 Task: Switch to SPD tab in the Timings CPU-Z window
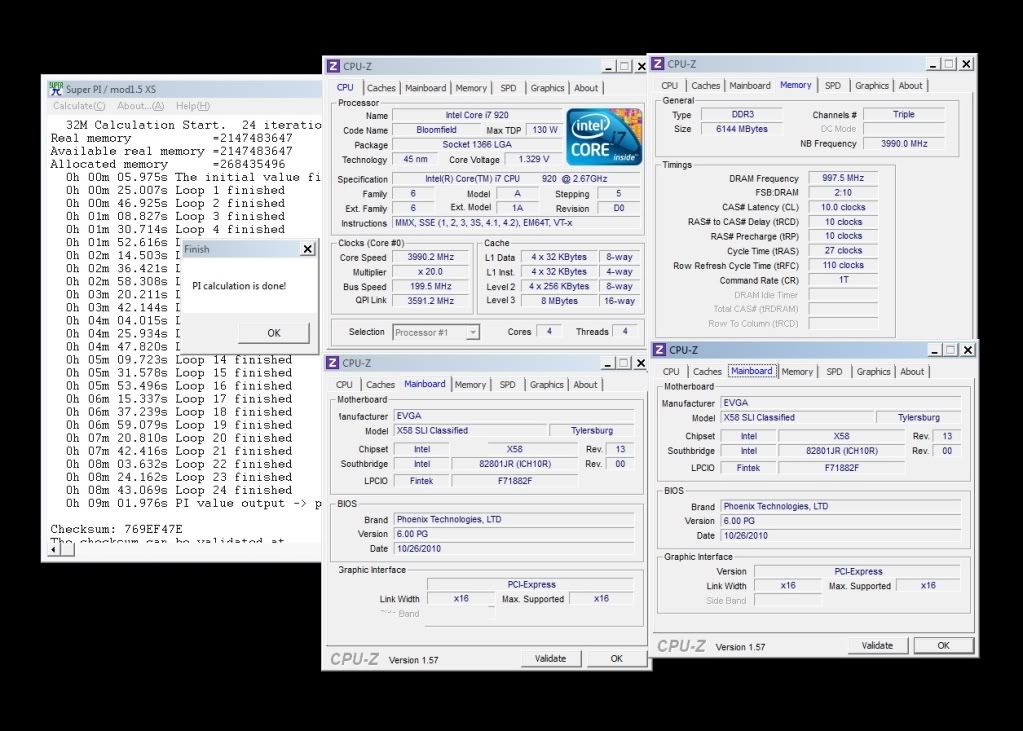(x=832, y=86)
